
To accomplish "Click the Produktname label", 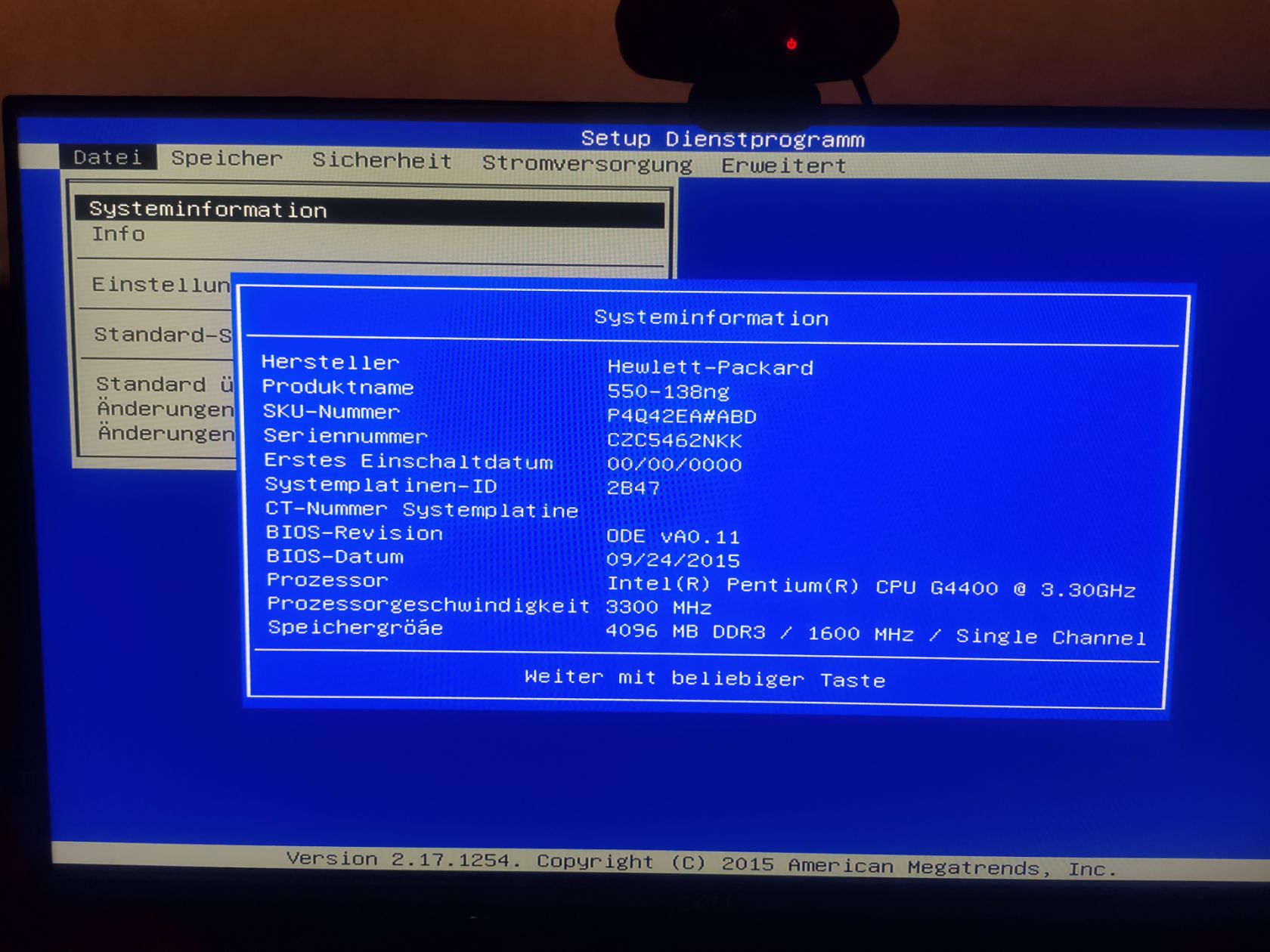I will [x=338, y=388].
